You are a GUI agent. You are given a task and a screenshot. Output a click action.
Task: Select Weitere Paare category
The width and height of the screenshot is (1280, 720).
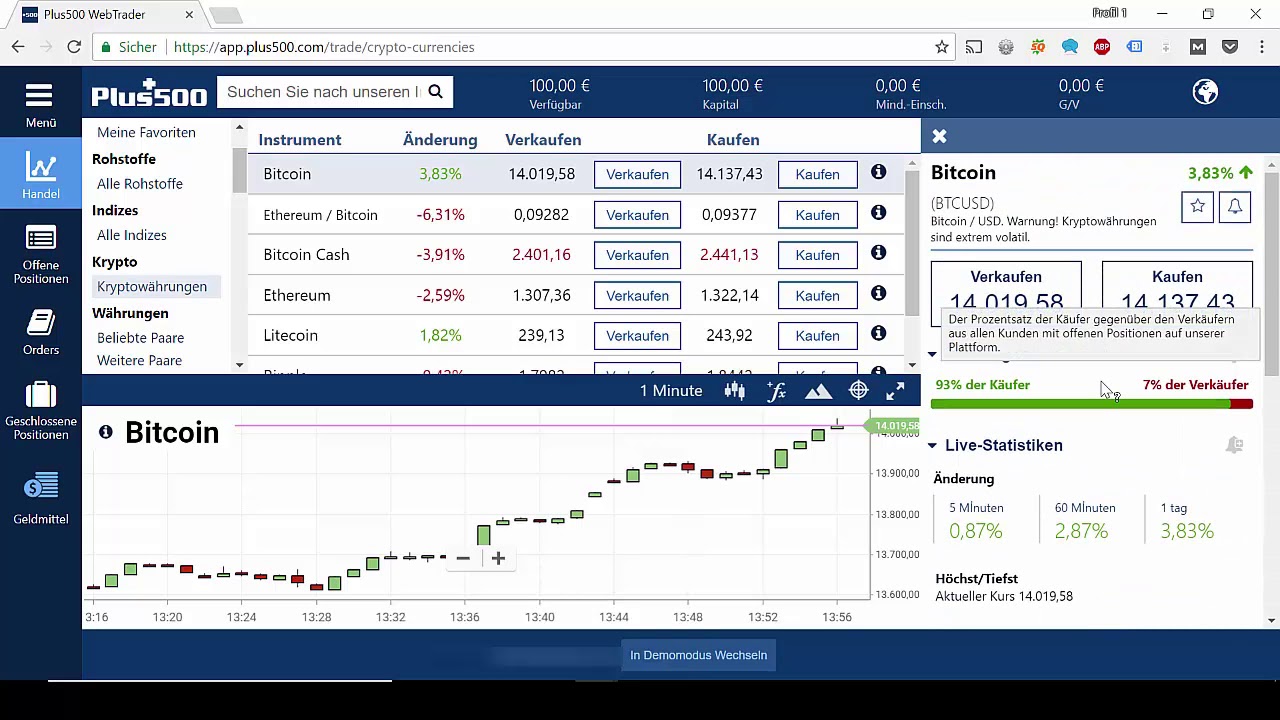(x=139, y=360)
